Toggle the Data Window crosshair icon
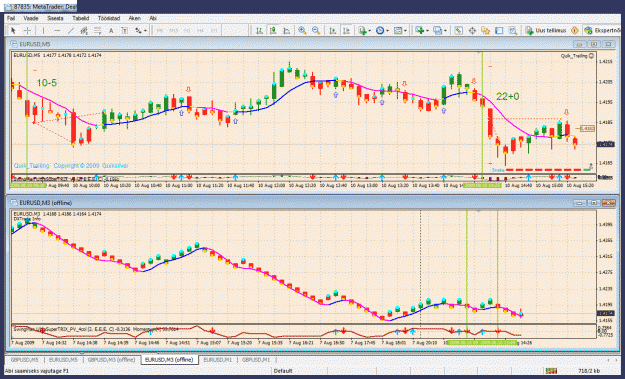This screenshot has height=379, width=625. (x=472, y=30)
